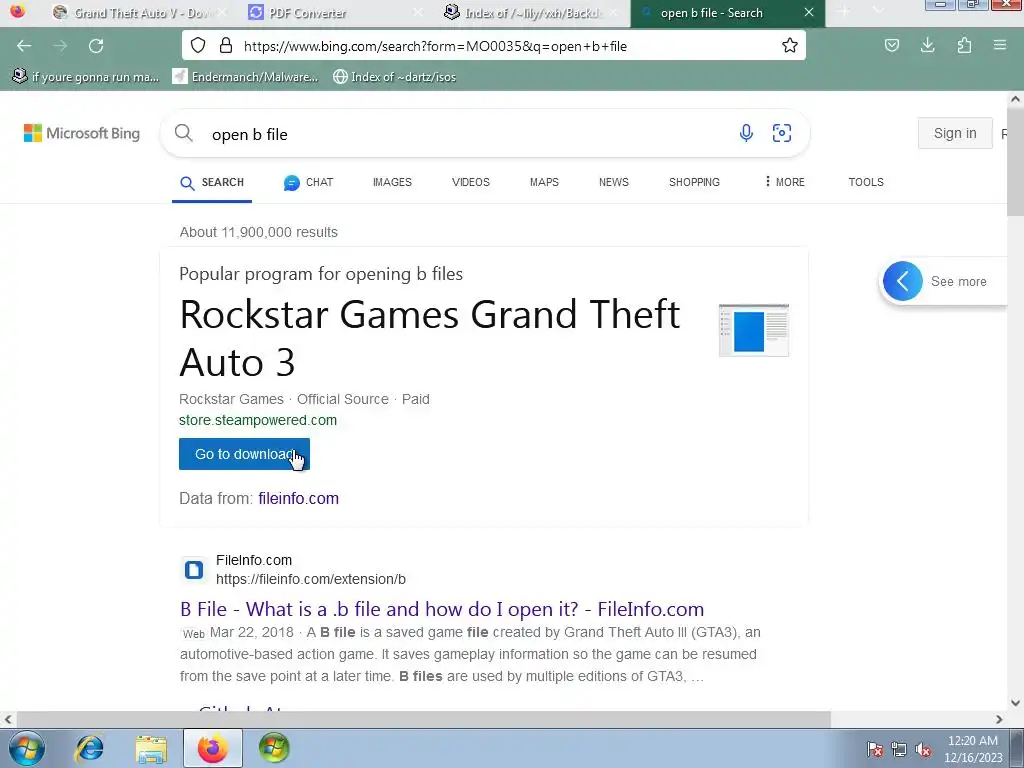Open the shield tracking protection icon
Screen dimensions: 1024x768
click(198, 45)
